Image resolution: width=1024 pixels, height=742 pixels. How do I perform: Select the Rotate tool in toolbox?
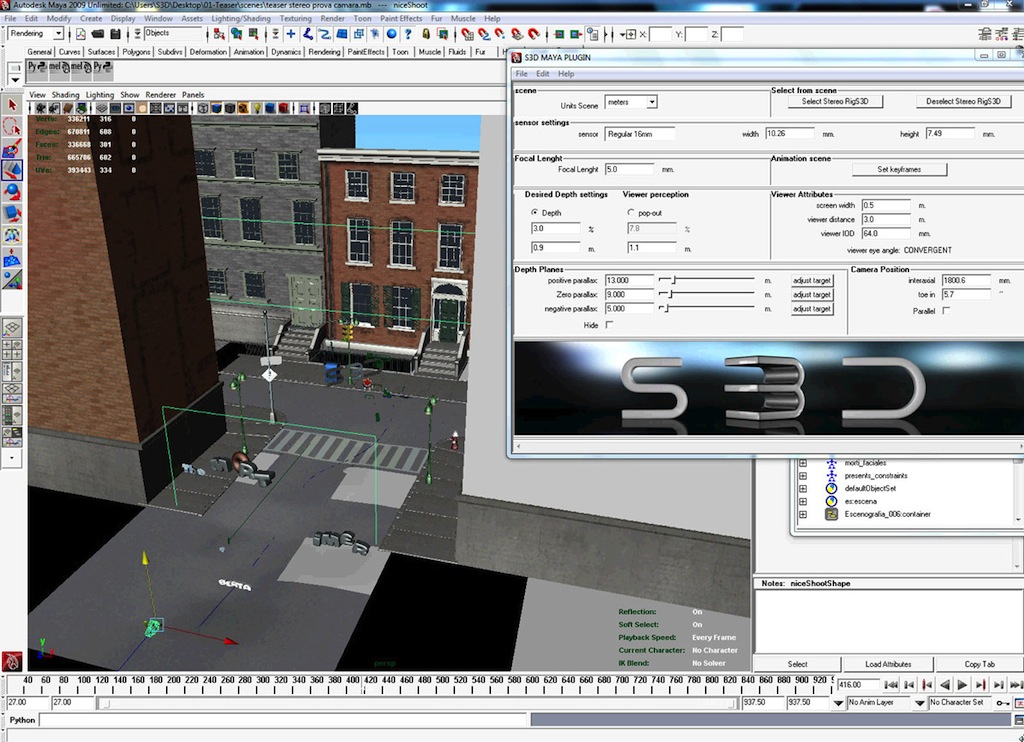(x=12, y=192)
